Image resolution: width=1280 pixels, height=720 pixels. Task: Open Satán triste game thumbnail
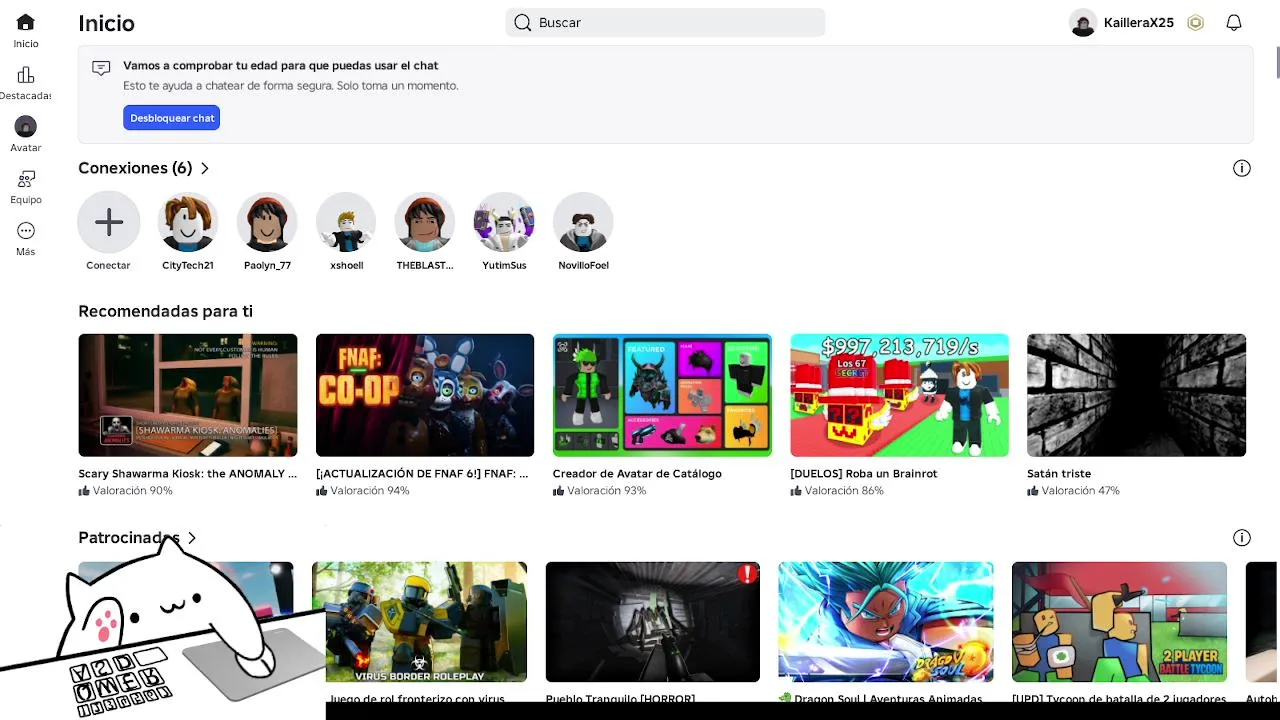click(1136, 395)
